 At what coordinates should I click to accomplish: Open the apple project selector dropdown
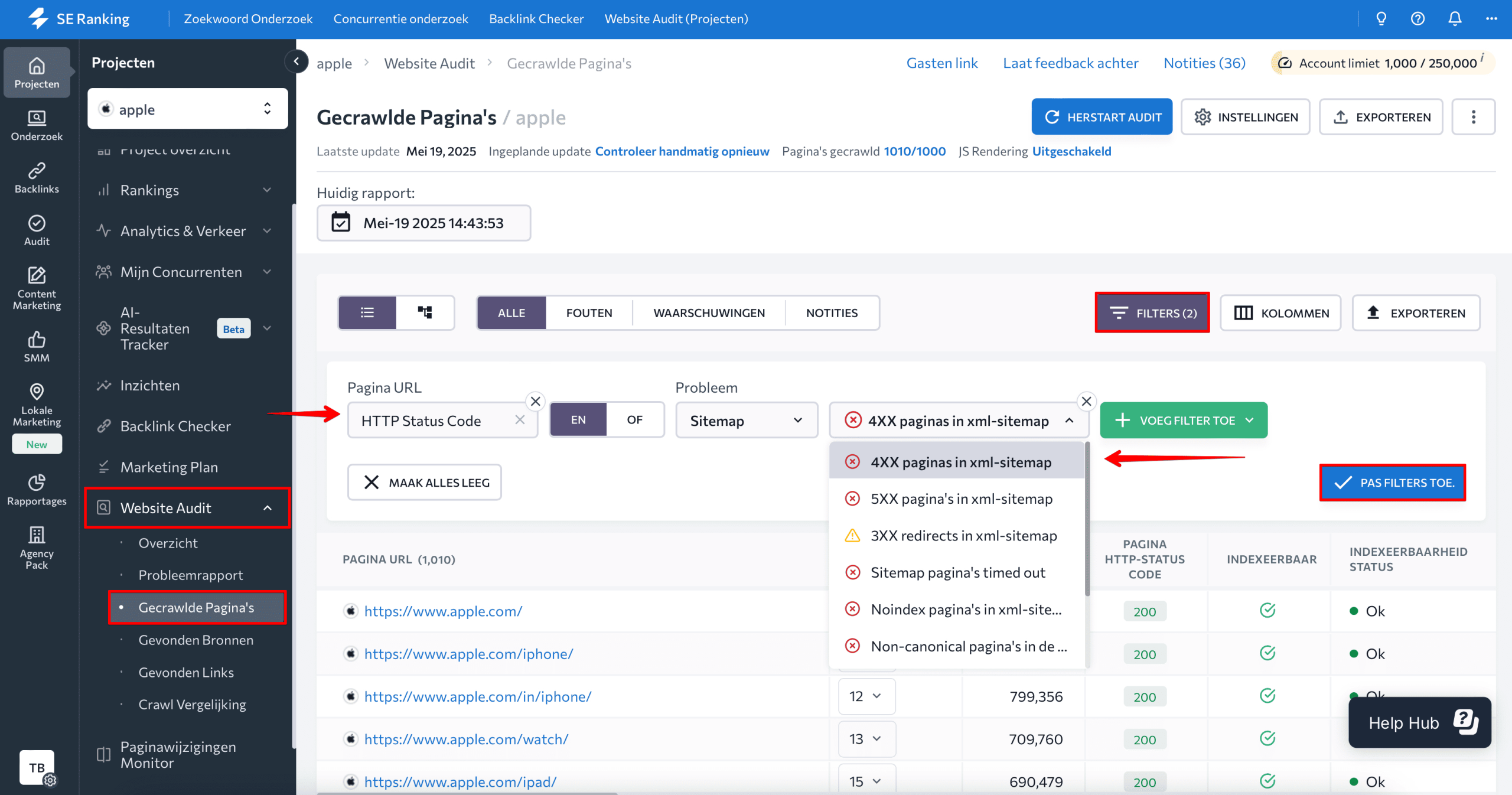click(x=188, y=109)
